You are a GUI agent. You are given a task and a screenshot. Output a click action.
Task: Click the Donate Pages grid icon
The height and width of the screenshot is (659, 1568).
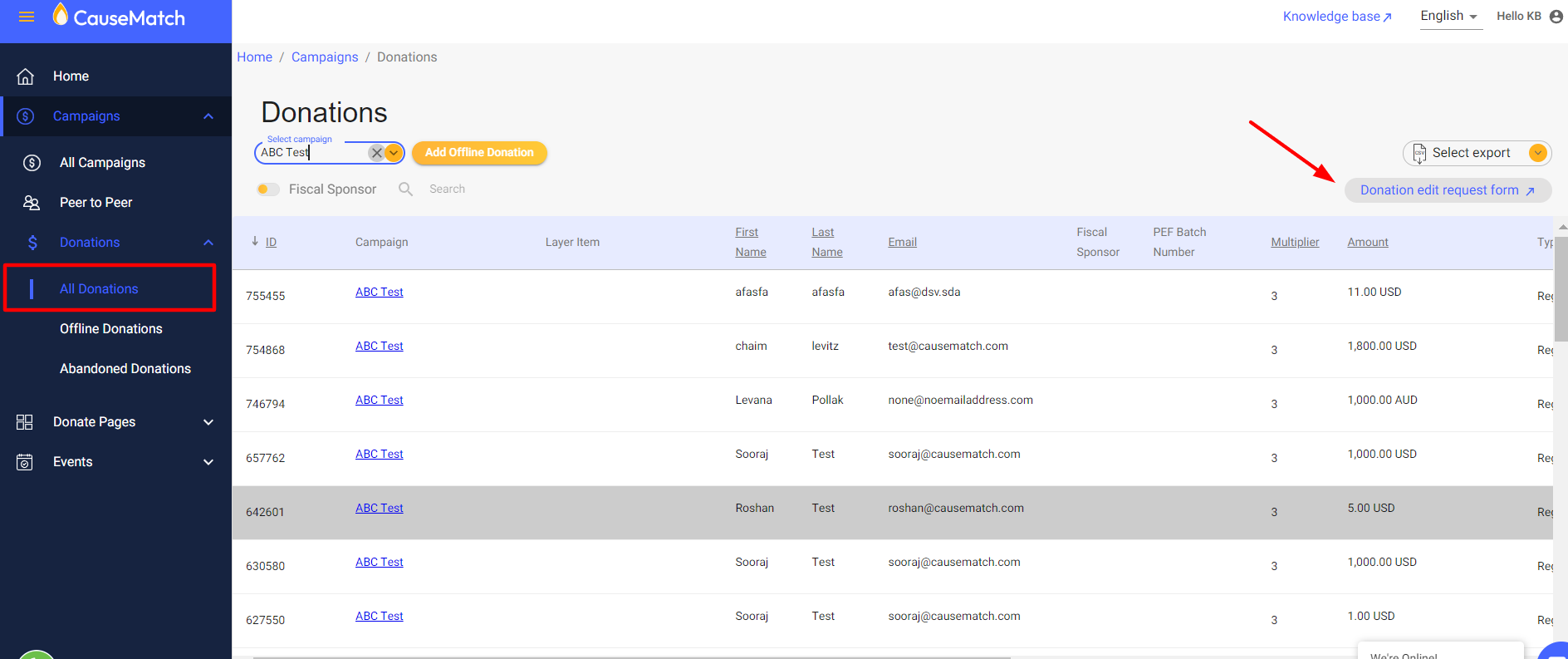pyautogui.click(x=25, y=422)
